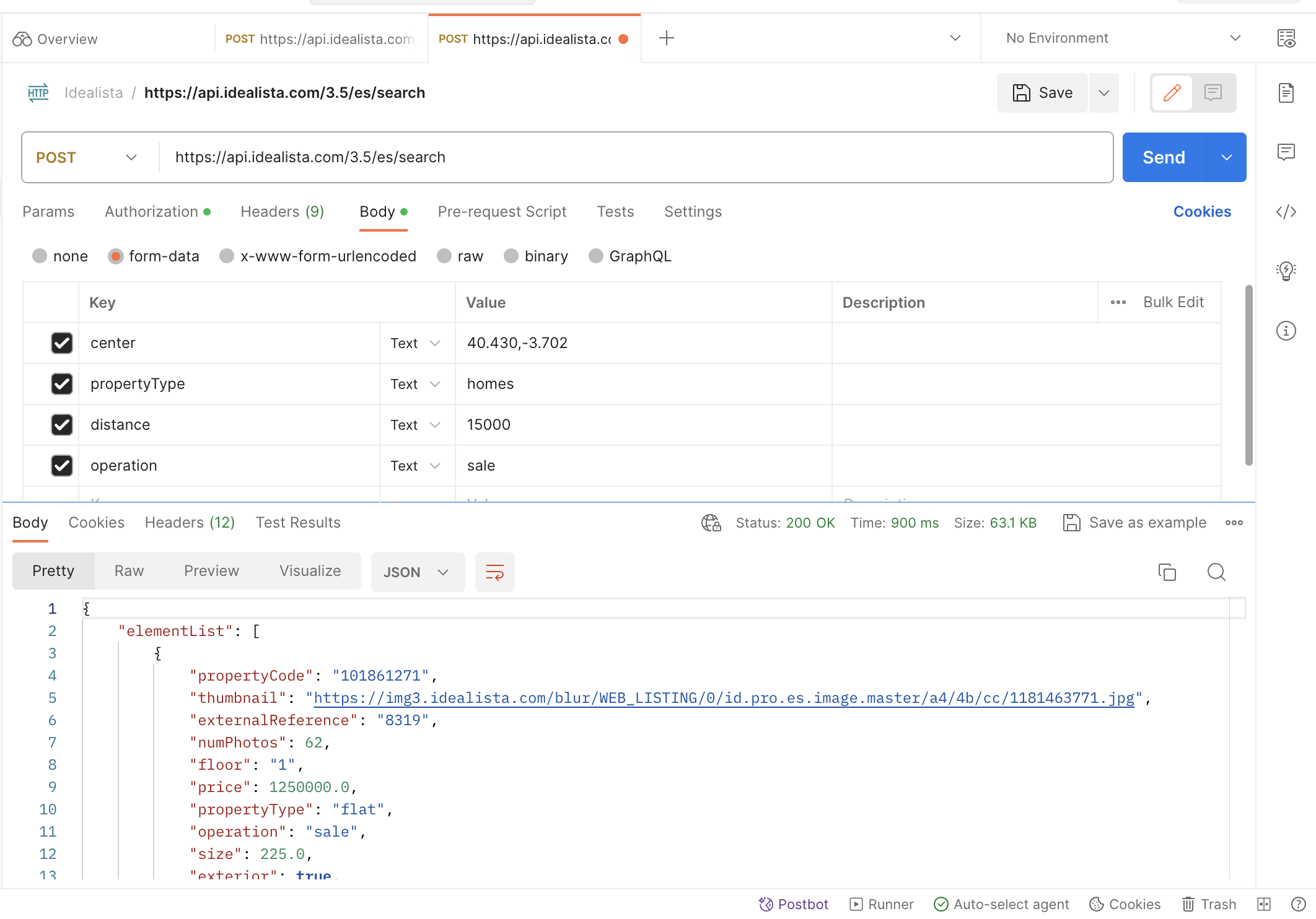Image resolution: width=1316 pixels, height=919 pixels.
Task: Select the form-data body type radio
Action: point(115,256)
